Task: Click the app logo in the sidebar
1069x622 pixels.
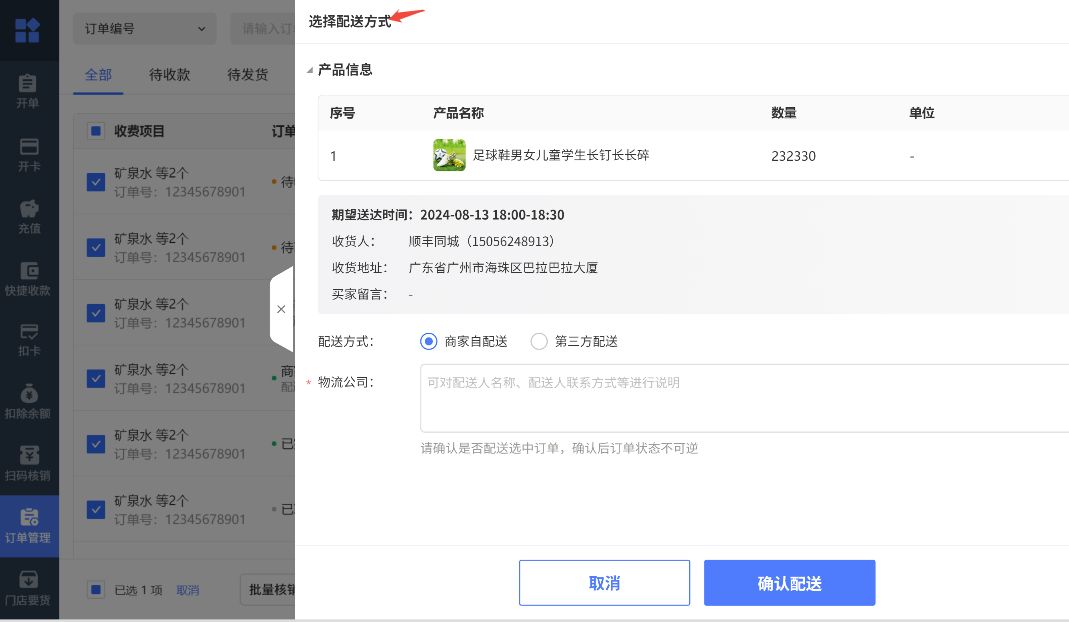Action: pyautogui.click(x=27, y=30)
